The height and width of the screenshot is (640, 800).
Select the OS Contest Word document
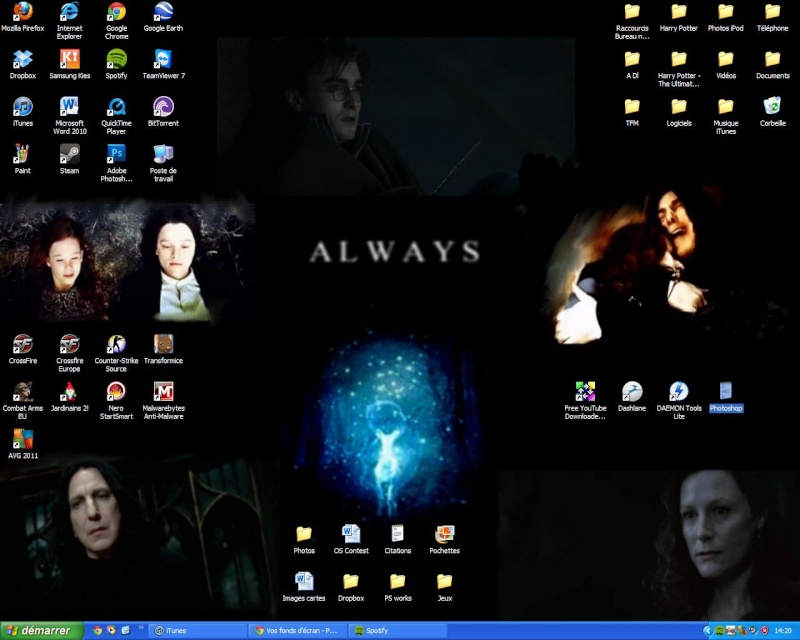point(351,540)
